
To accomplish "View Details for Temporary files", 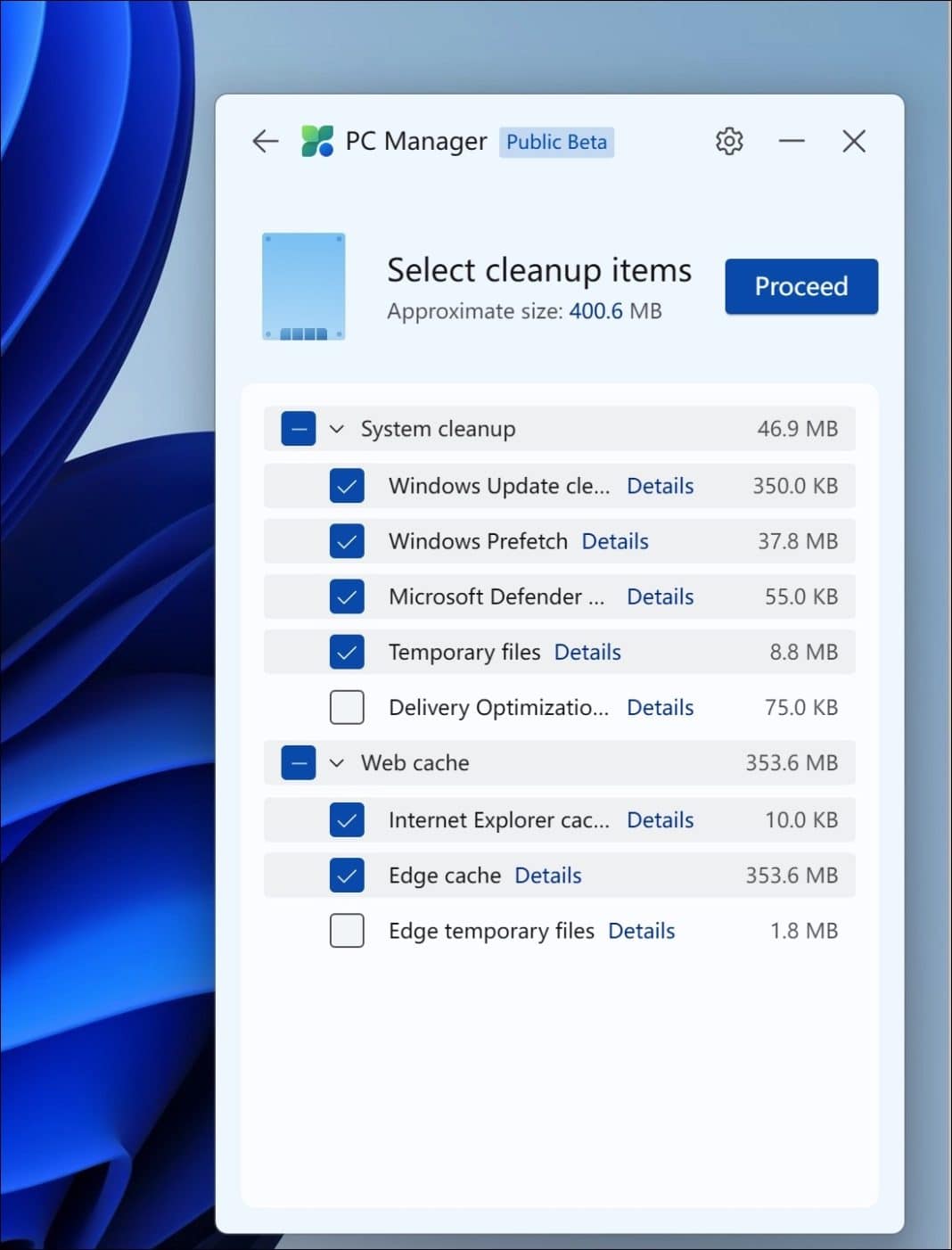I will click(x=587, y=652).
